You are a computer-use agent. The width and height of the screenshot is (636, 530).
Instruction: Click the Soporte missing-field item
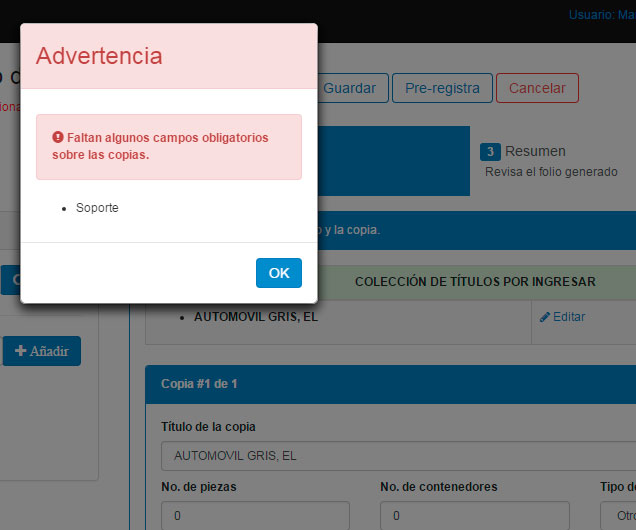[x=97, y=208]
